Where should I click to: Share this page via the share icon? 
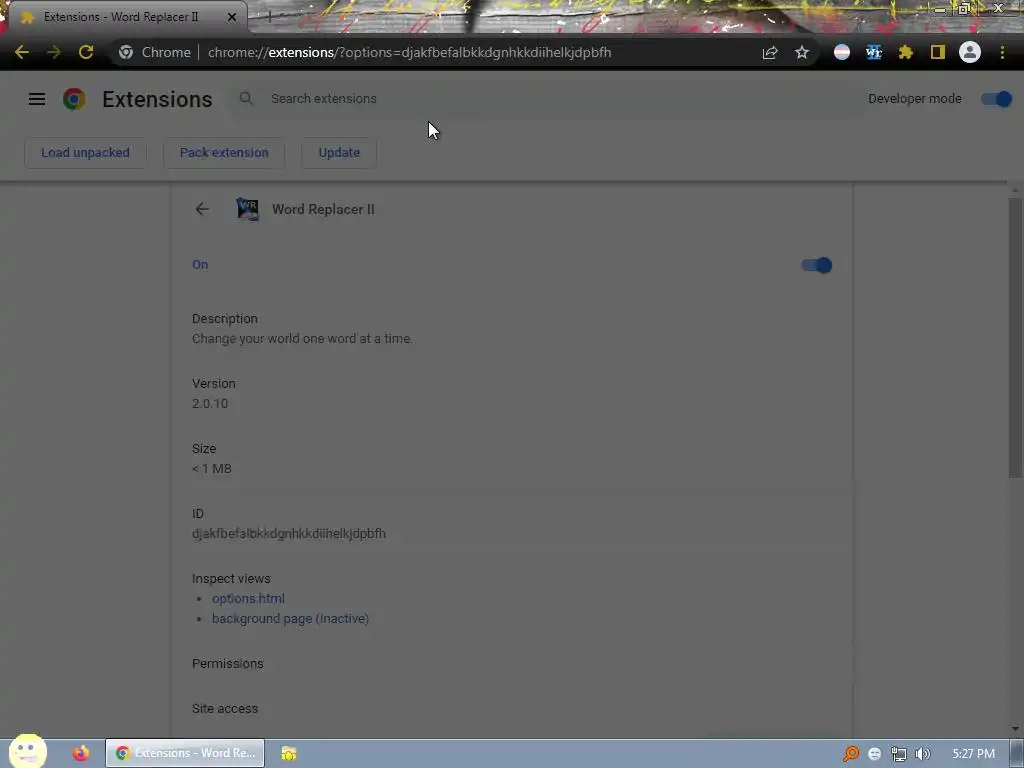tap(770, 53)
